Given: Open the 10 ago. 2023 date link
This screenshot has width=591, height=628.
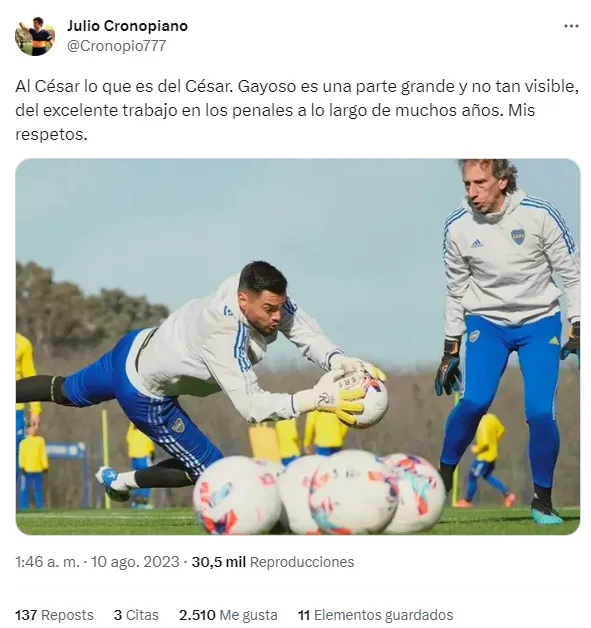Looking at the screenshot, I should (x=135, y=562).
